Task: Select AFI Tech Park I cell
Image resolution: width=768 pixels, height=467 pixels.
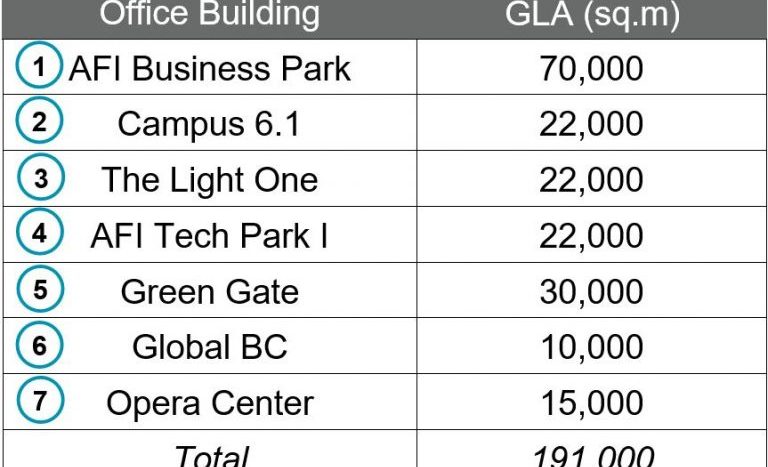Action: click(x=209, y=236)
